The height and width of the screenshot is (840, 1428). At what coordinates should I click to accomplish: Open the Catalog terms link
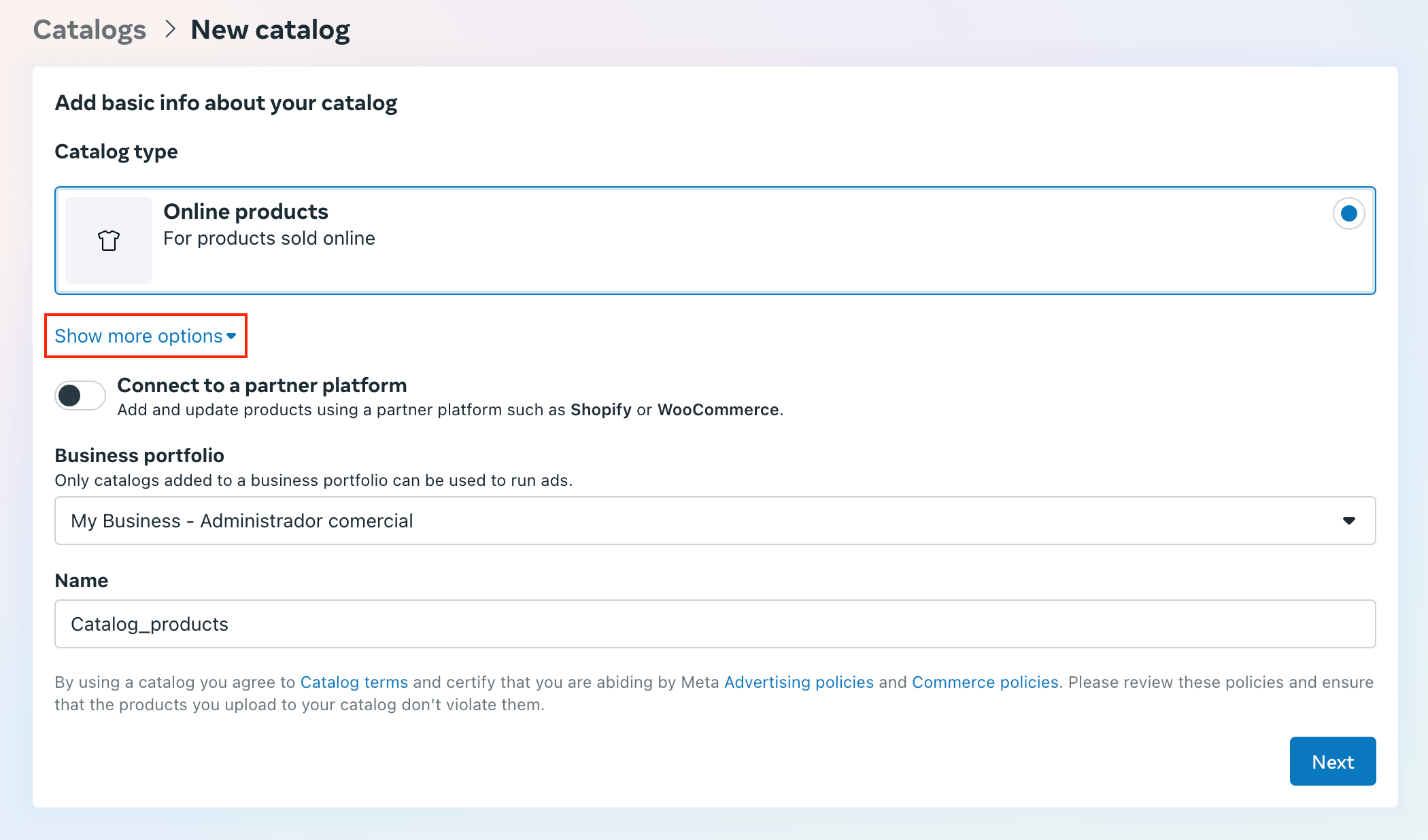pos(354,682)
